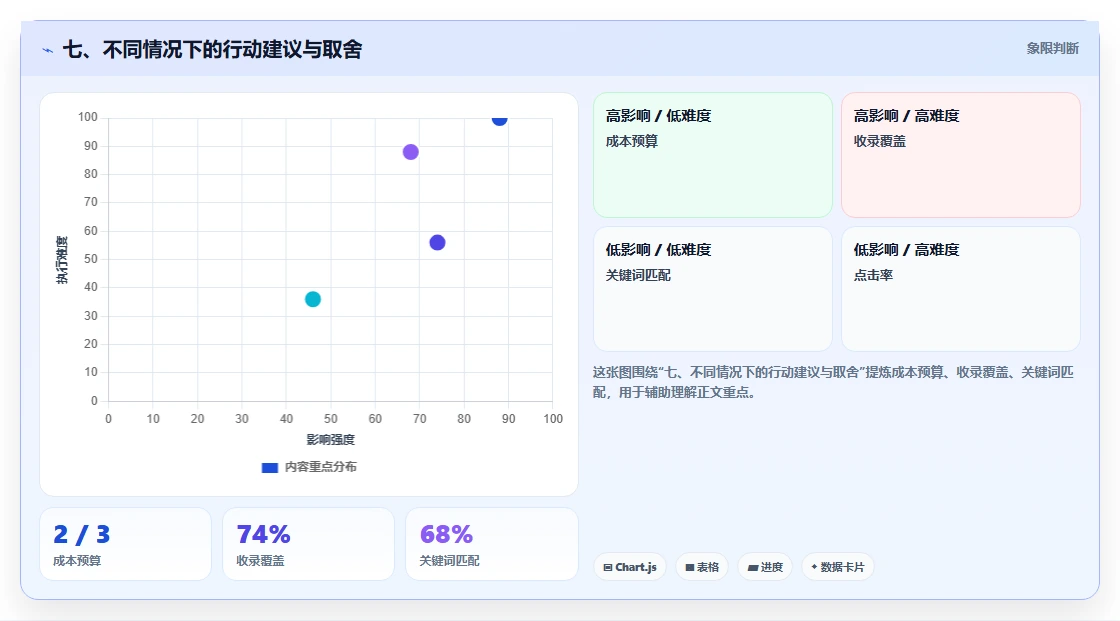Click the 象限判断 label in the header
1120x621 pixels.
pyautogui.click(x=1052, y=49)
